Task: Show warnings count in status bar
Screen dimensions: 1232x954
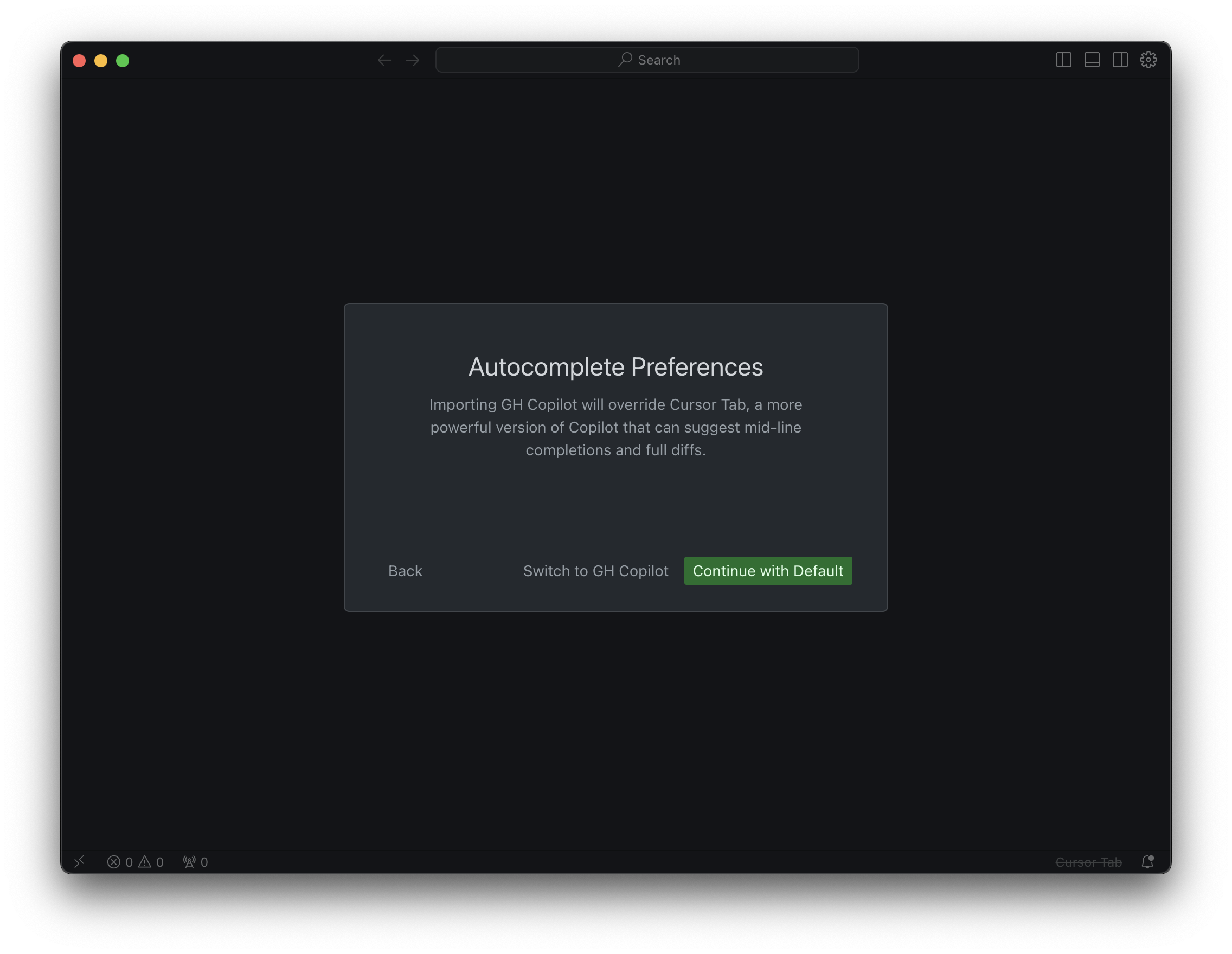Action: [x=151, y=861]
